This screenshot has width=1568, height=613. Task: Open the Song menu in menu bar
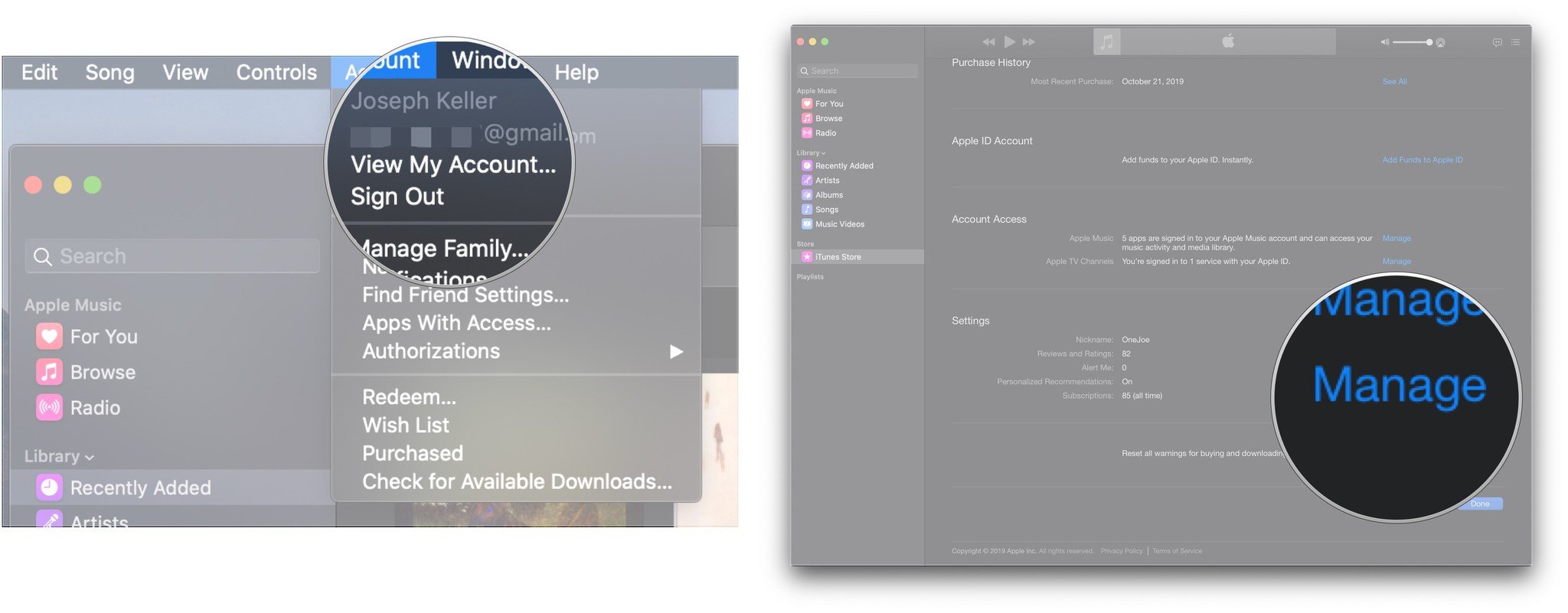(x=109, y=73)
